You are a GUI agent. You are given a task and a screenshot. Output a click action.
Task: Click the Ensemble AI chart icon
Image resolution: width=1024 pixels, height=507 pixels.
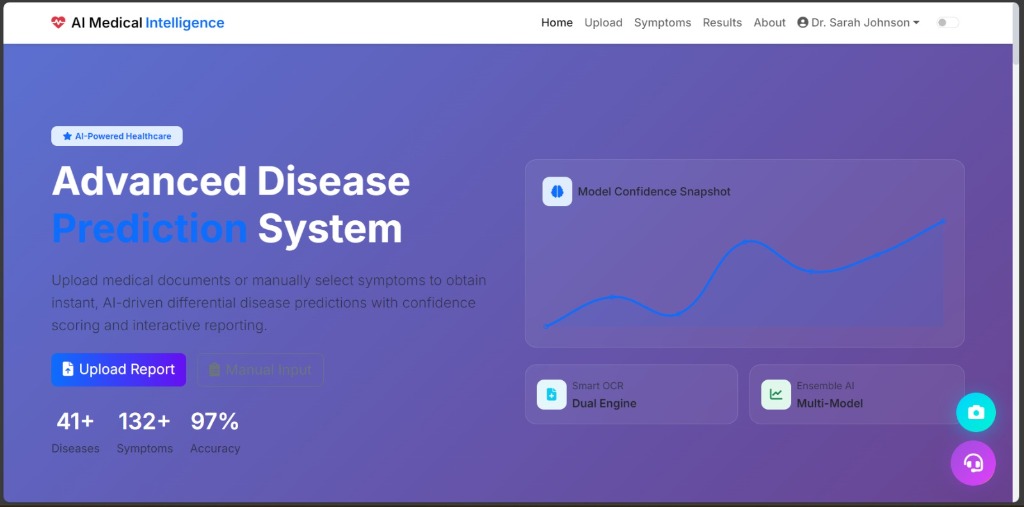tap(776, 395)
